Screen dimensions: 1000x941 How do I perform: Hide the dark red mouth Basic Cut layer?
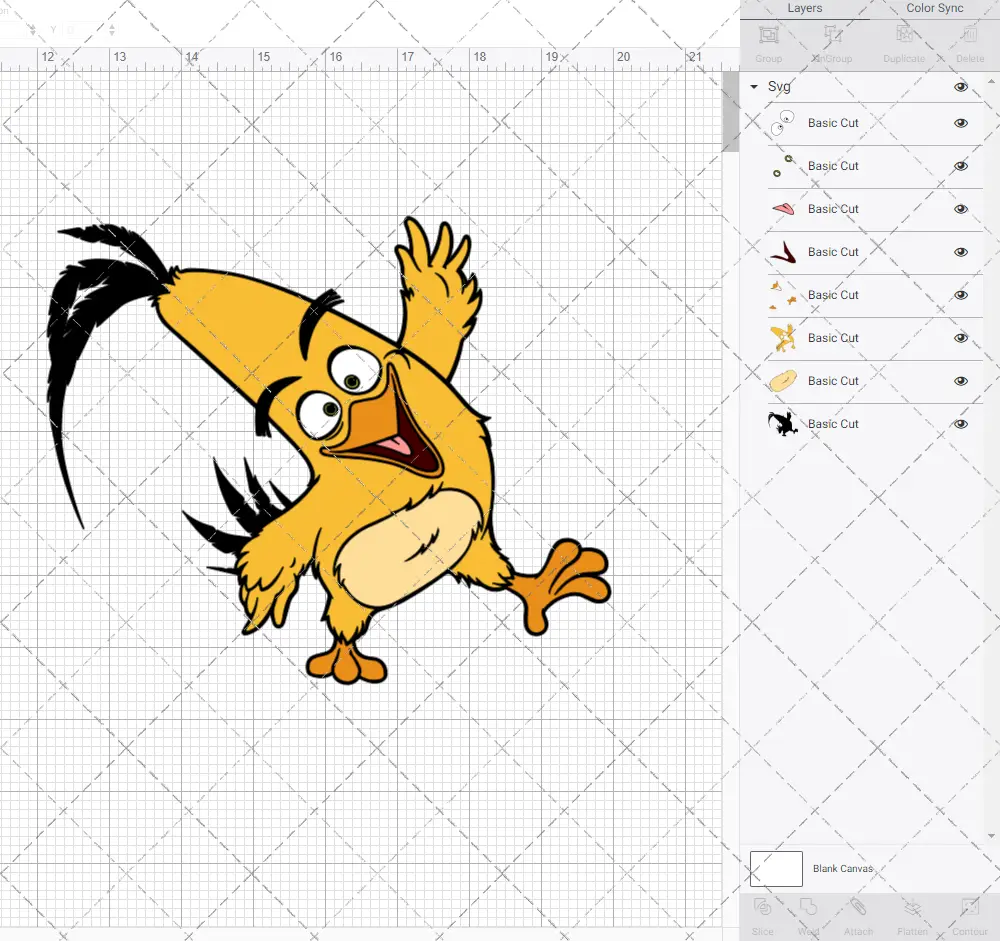pyautogui.click(x=960, y=252)
